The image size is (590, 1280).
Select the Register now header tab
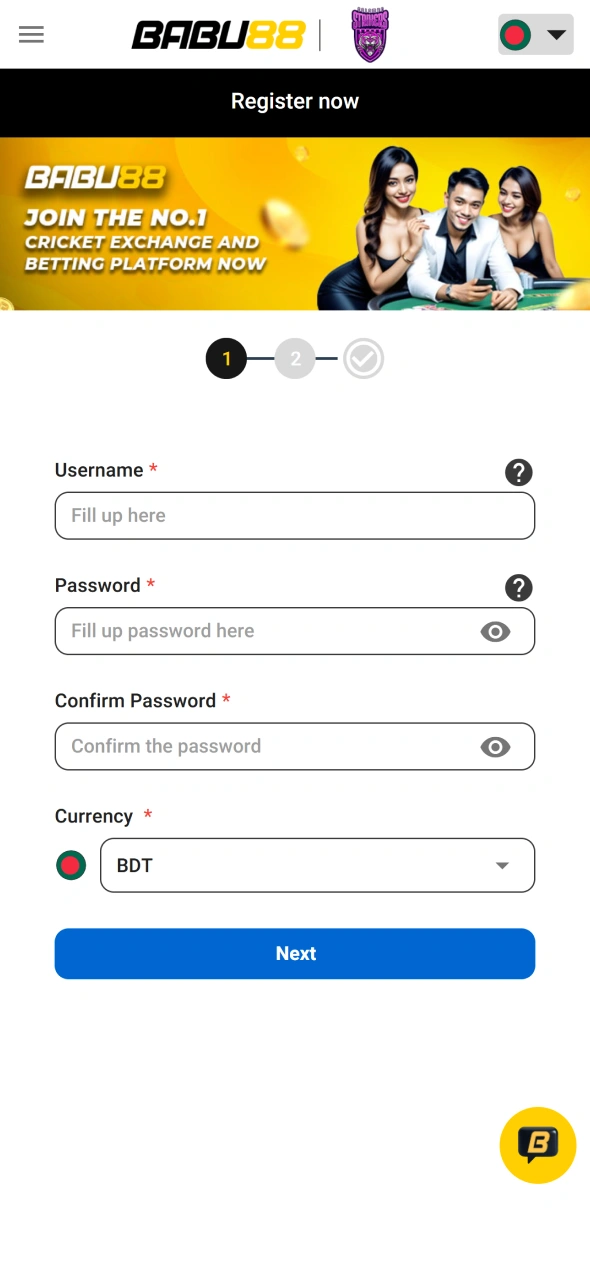(x=295, y=101)
